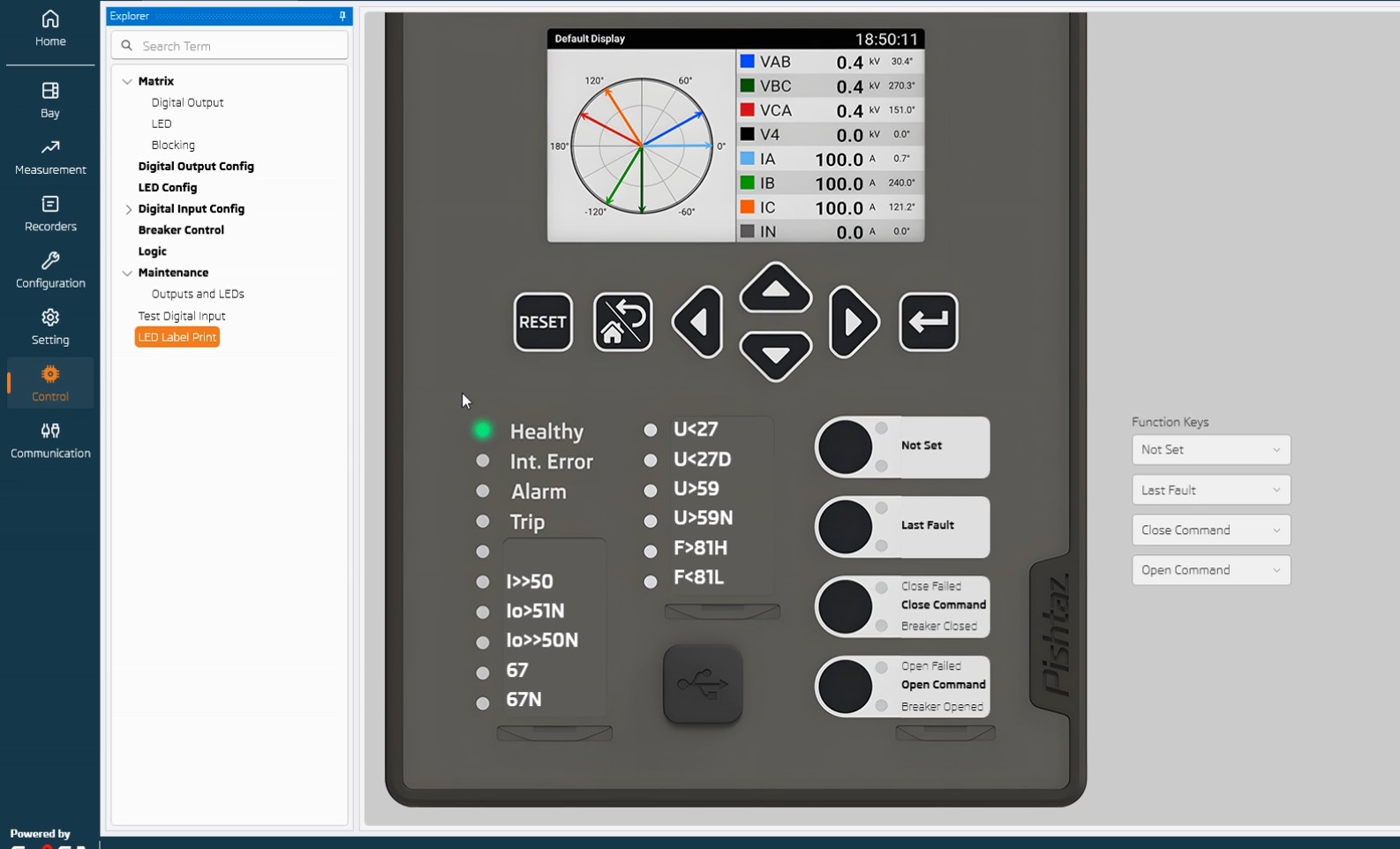Click the F>81H LED indicator
1400x849 pixels.
[x=651, y=552]
